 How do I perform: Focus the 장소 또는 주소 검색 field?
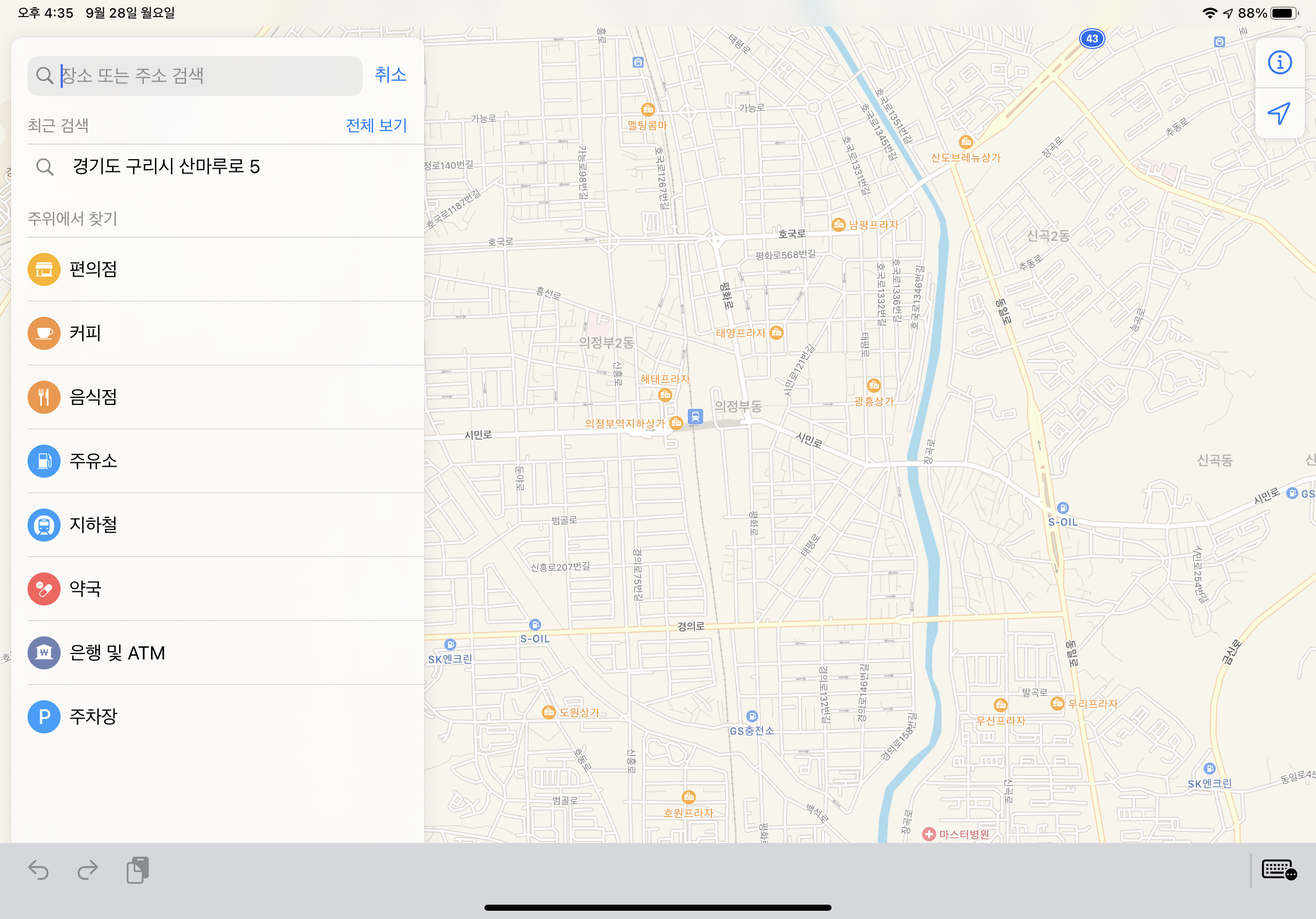[195, 75]
